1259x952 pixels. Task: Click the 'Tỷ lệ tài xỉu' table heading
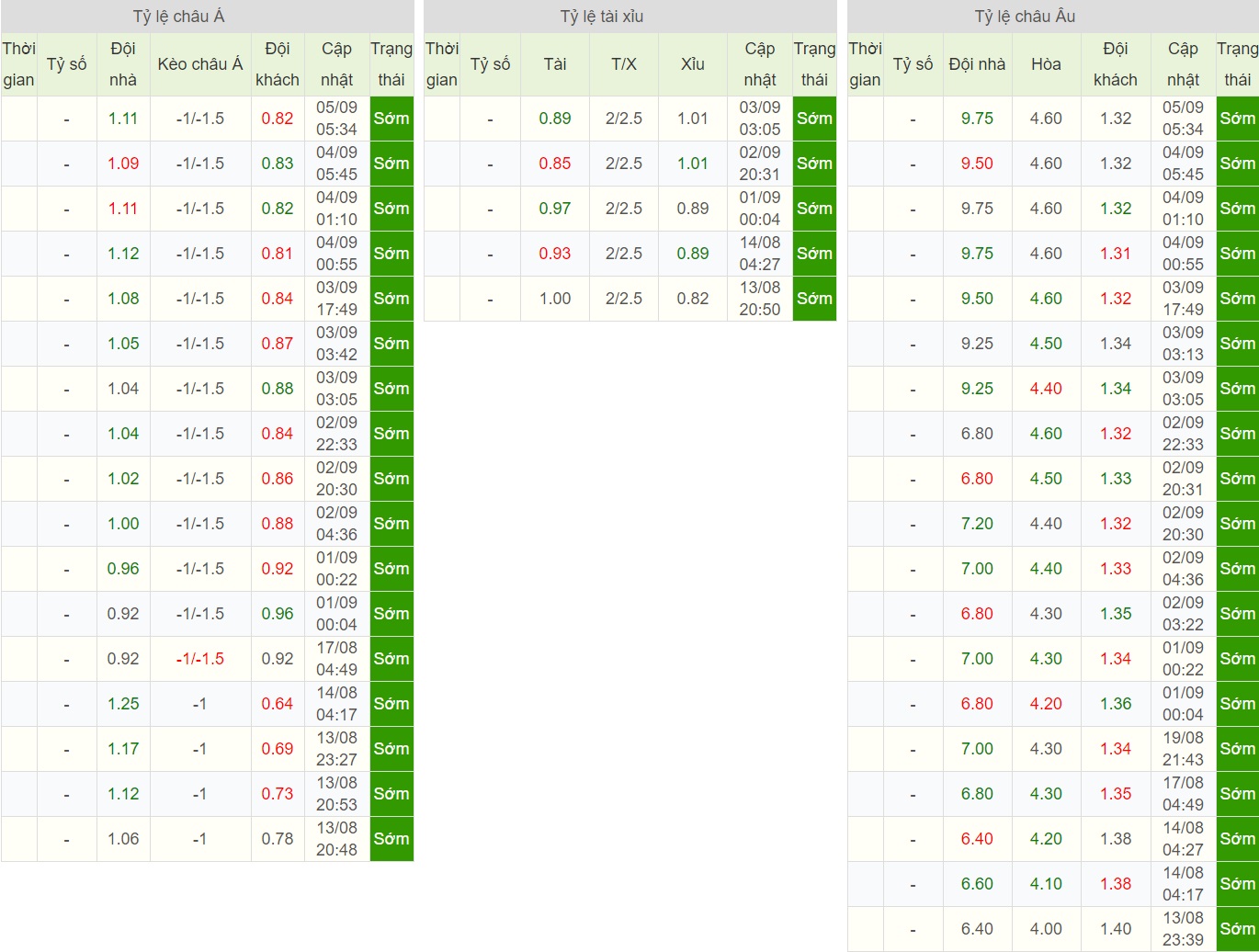(602, 17)
